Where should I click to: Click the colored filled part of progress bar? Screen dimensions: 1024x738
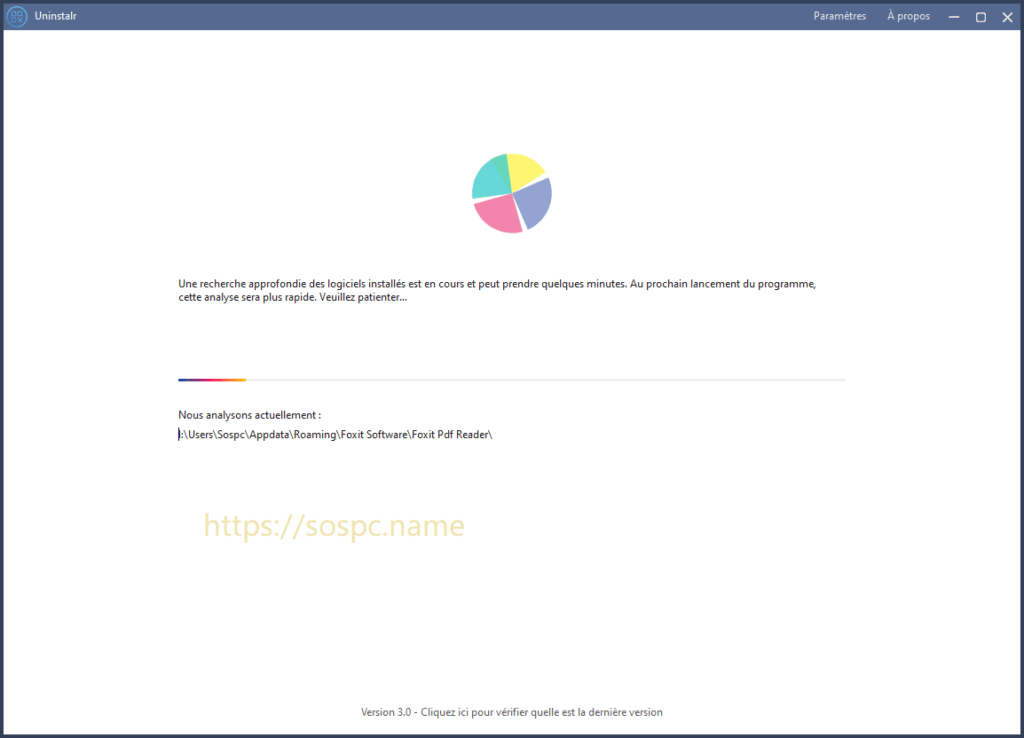[x=212, y=380]
